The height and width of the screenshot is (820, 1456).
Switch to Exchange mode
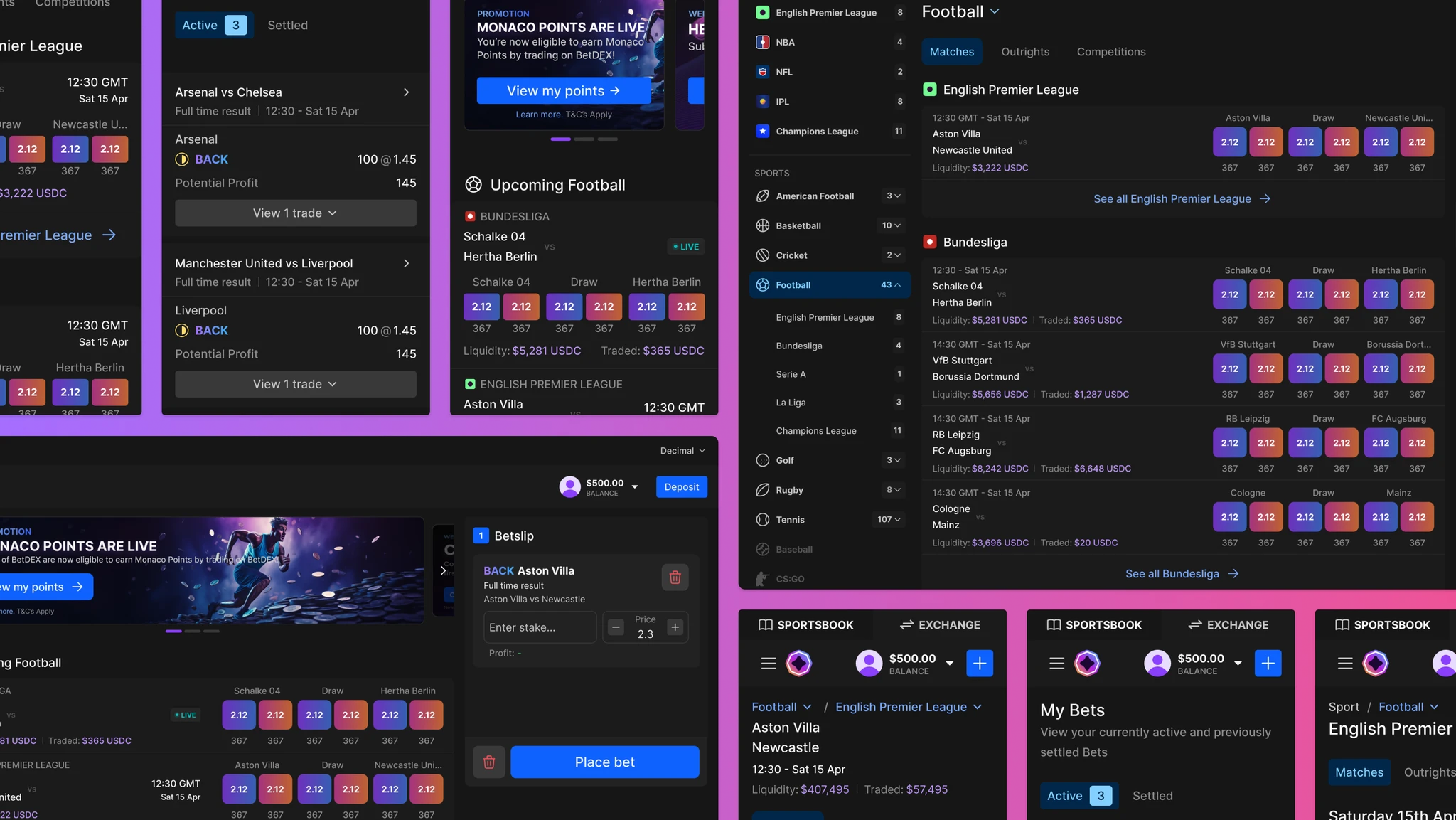939,624
